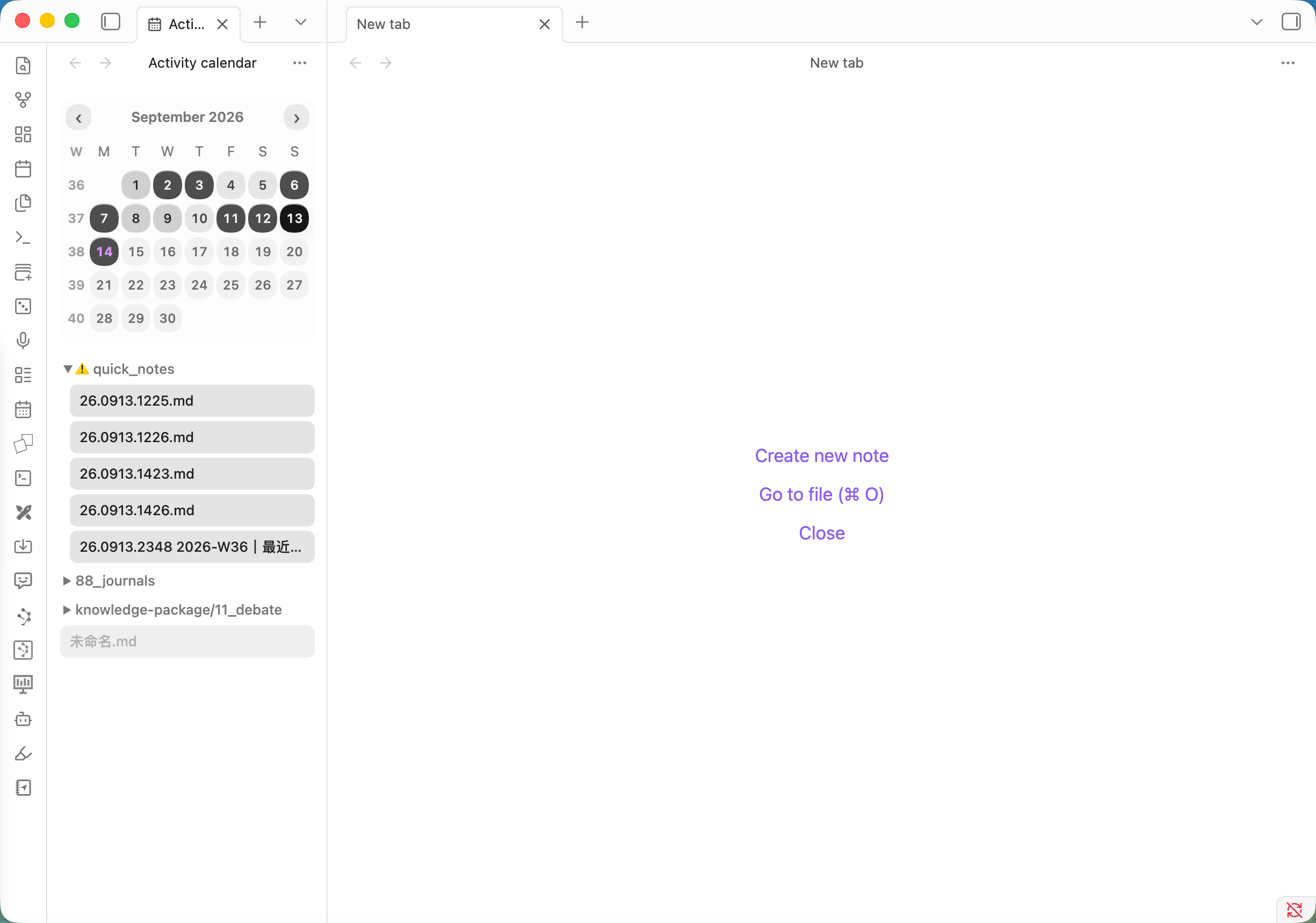
Task: Go to next month in calendar
Action: 297,118
